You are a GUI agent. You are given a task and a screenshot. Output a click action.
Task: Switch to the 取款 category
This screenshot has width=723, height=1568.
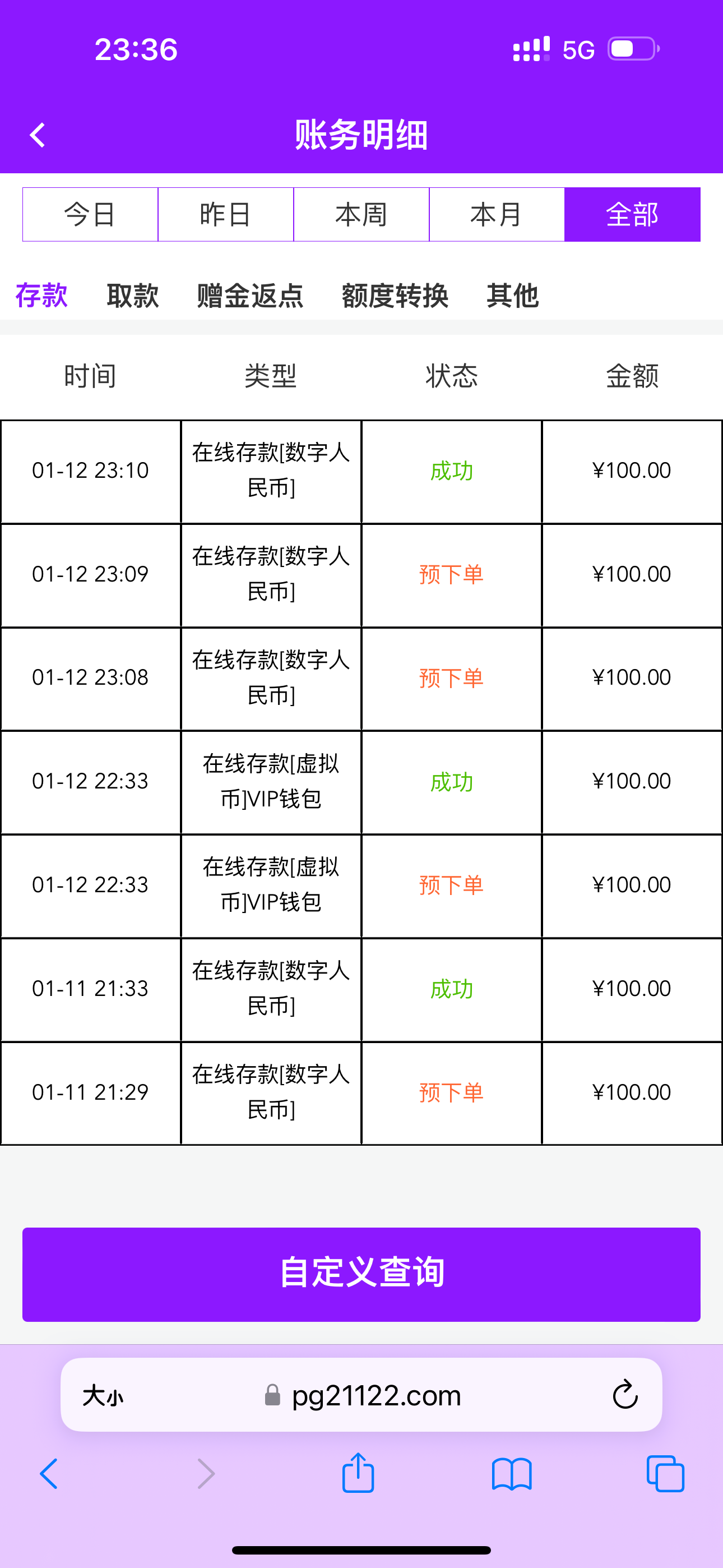(133, 296)
